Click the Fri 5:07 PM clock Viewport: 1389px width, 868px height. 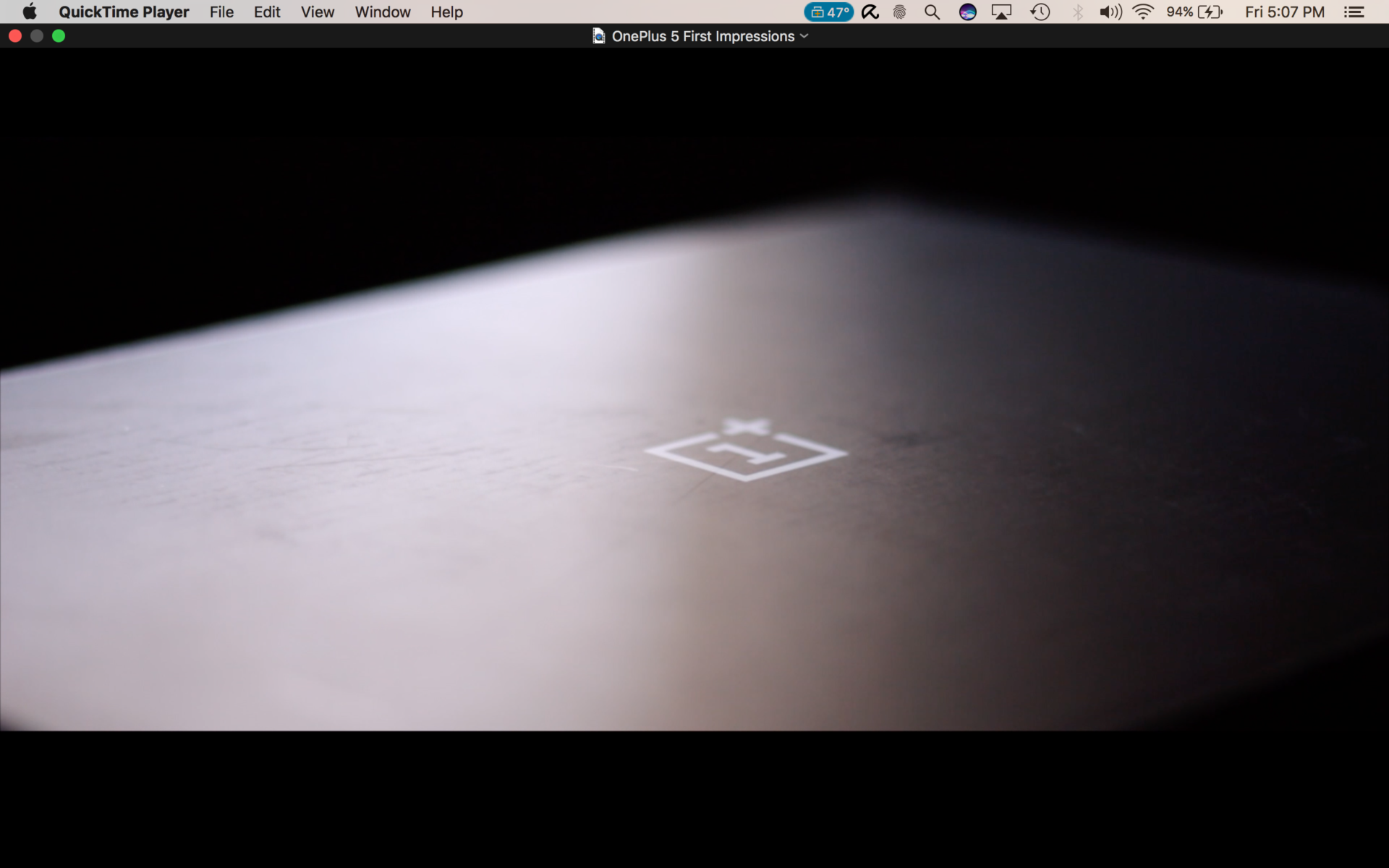pos(1285,12)
